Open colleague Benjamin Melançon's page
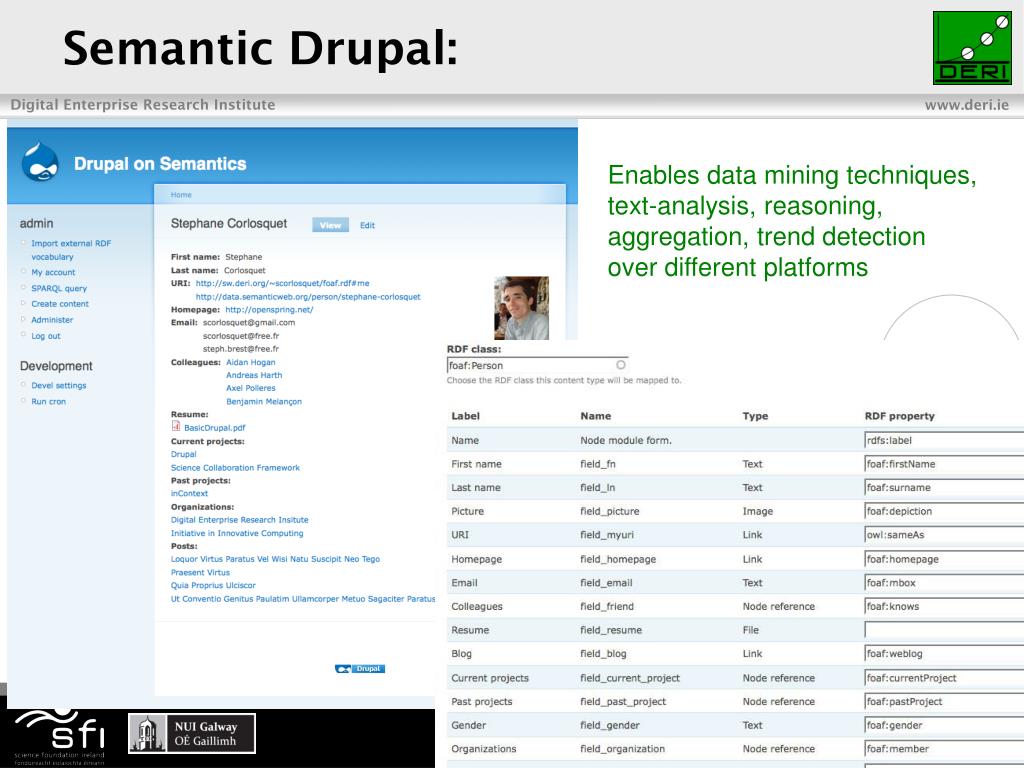 pos(264,402)
